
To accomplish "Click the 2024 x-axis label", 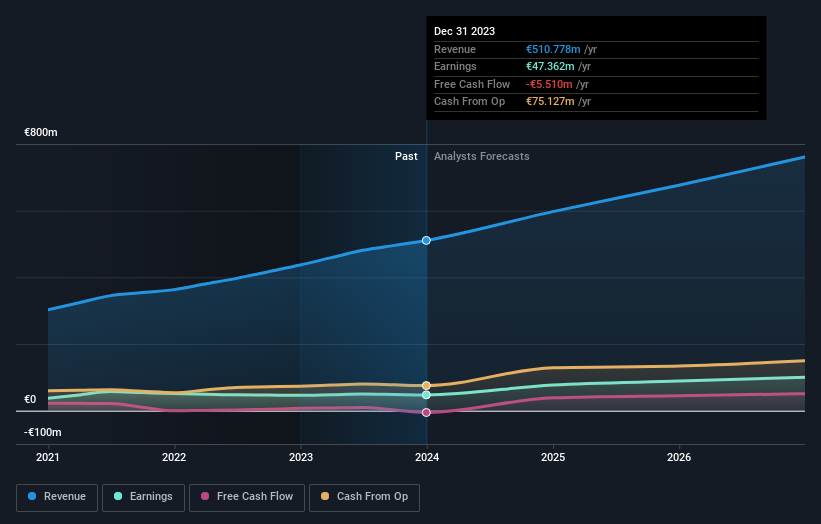I will [x=427, y=458].
